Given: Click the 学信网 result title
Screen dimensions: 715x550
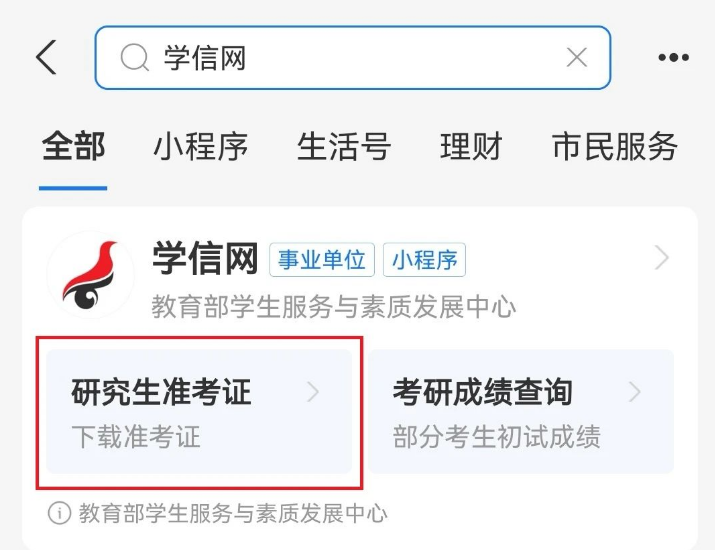Looking at the screenshot, I should coord(205,259).
